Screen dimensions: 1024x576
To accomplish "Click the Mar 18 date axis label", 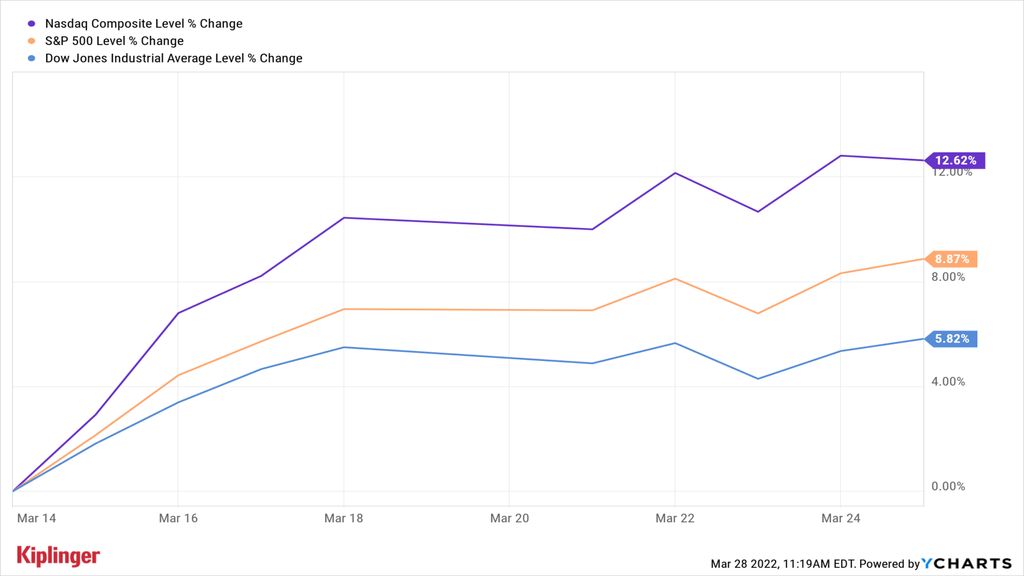I will pos(344,518).
